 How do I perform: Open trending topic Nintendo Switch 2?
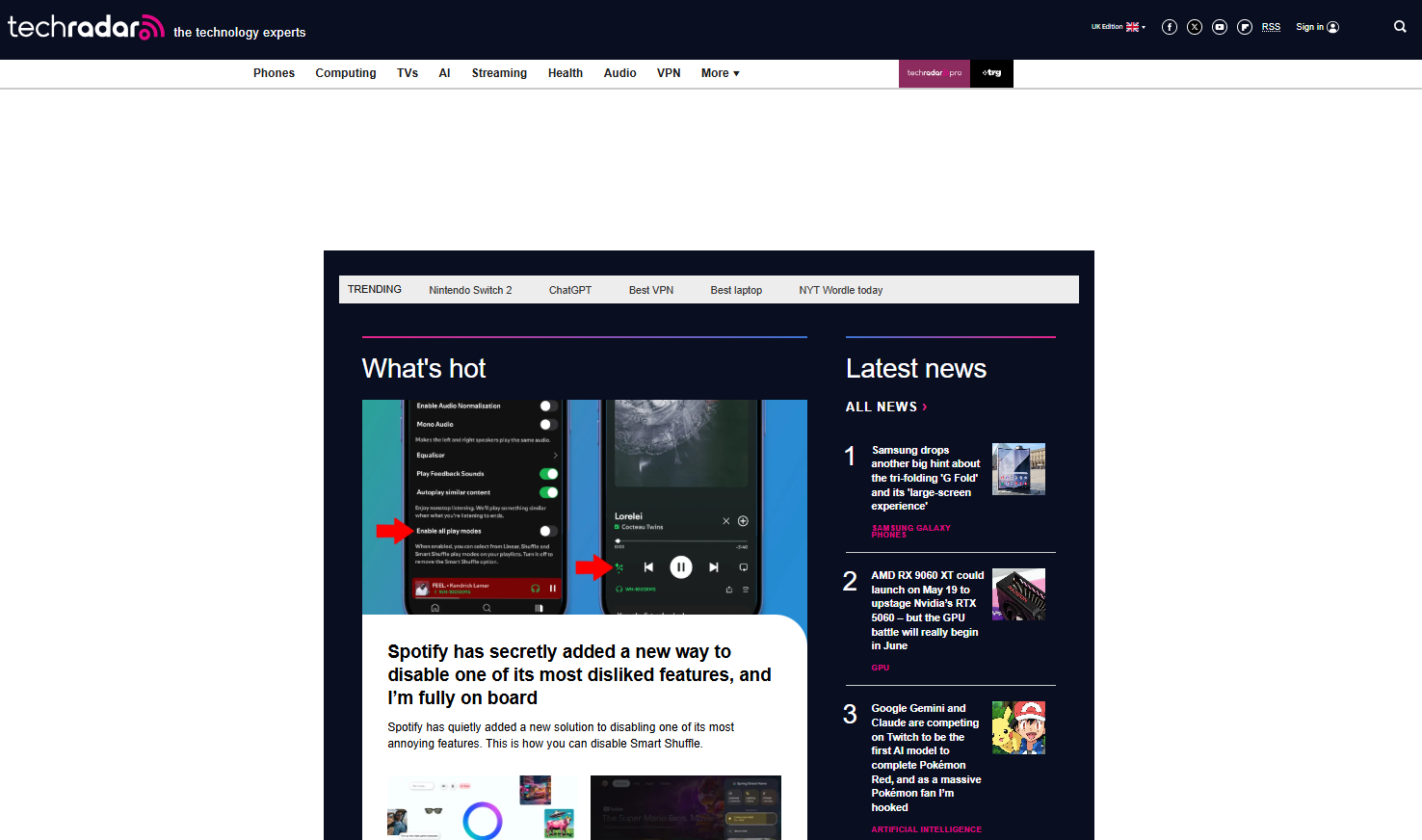click(x=470, y=290)
